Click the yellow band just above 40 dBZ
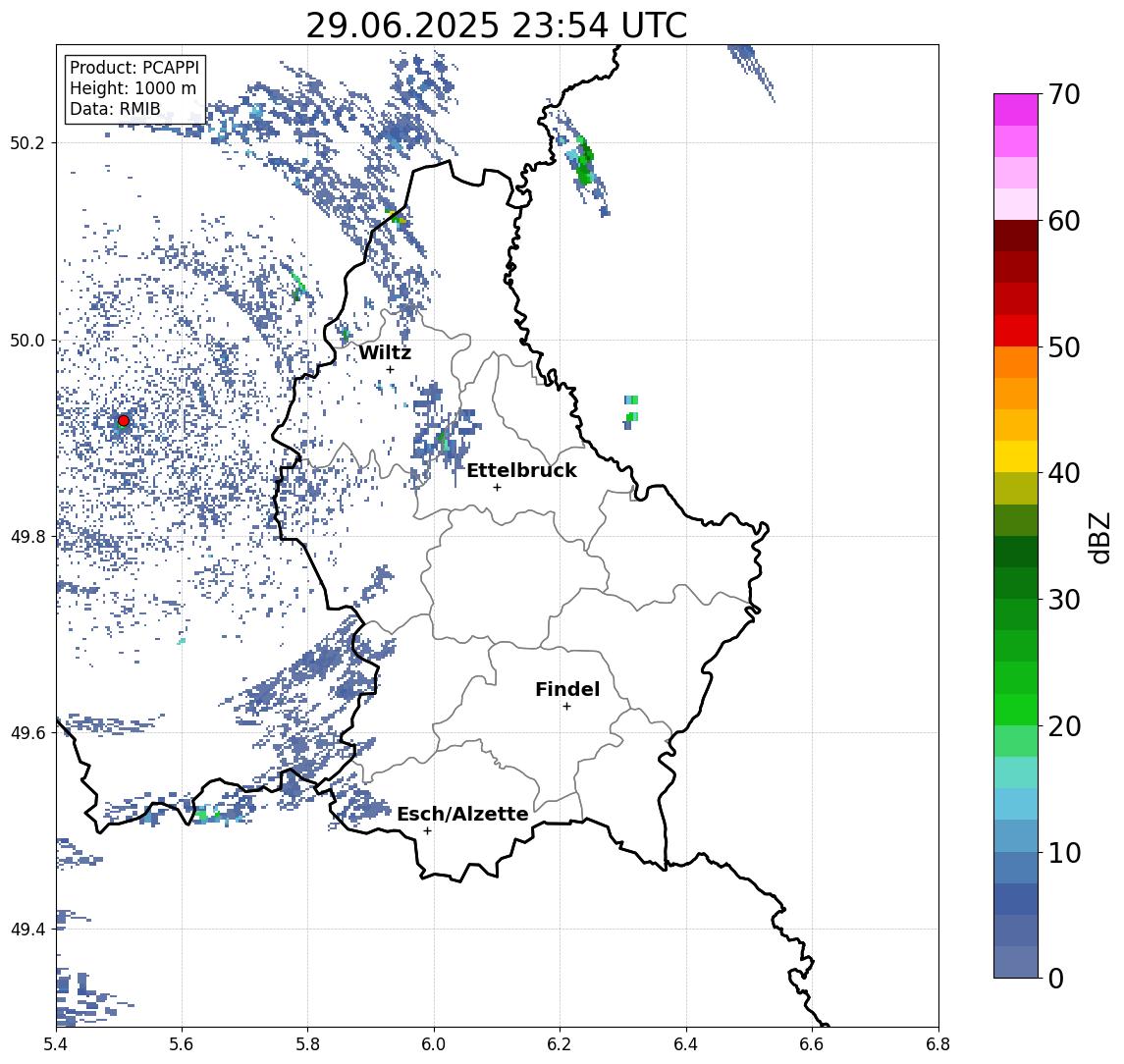Viewport: 1124px width, 1064px height. (1016, 456)
